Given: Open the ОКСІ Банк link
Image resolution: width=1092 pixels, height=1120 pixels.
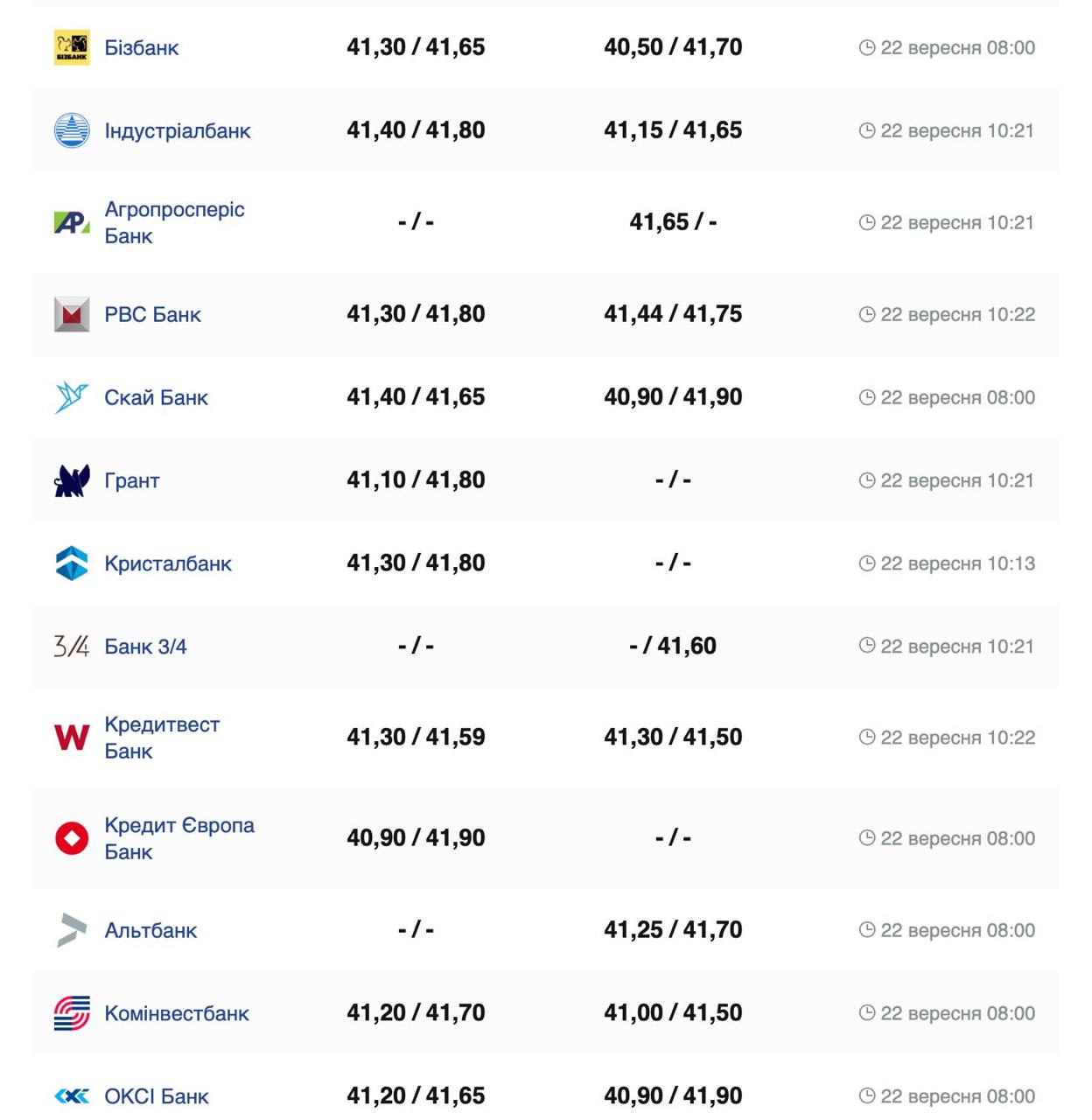Looking at the screenshot, I should (157, 1096).
